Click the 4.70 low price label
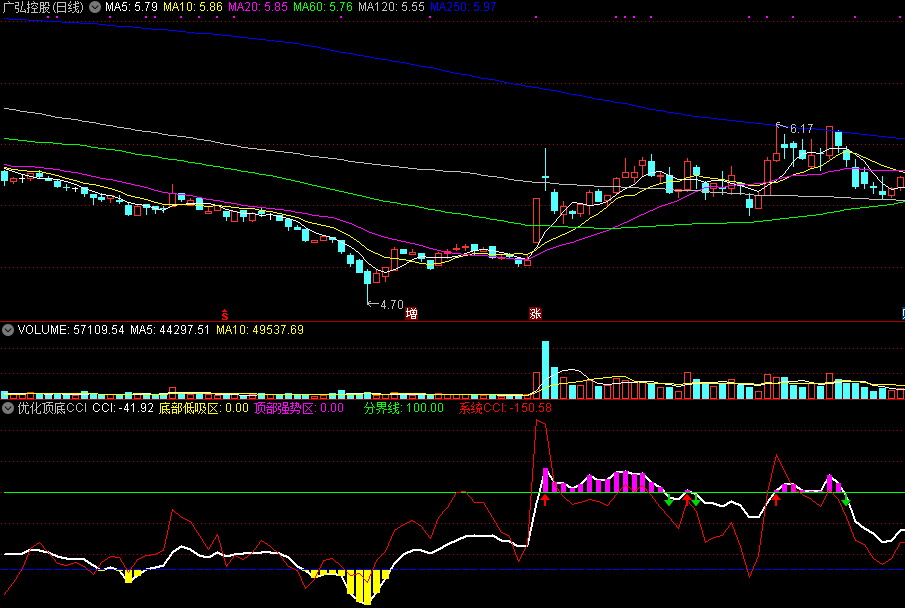Viewport: 905px width, 608px height. [x=392, y=304]
